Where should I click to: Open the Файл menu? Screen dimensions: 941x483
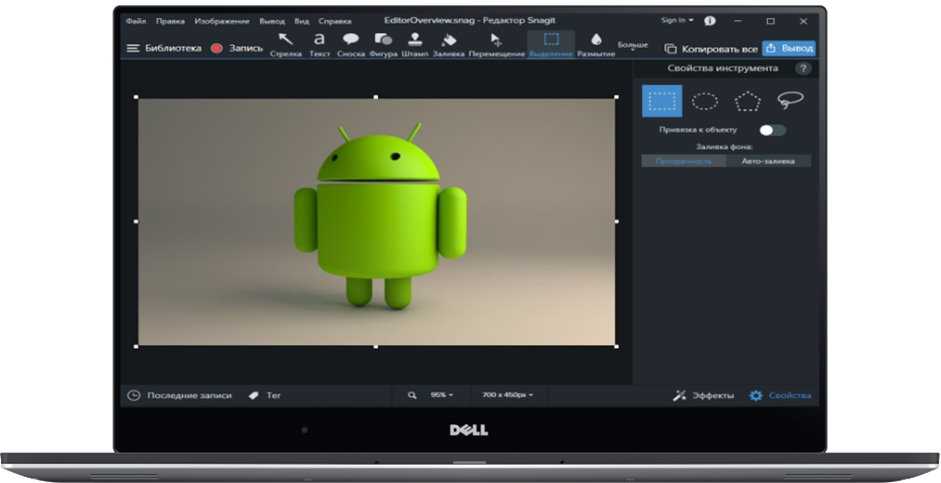(136, 20)
